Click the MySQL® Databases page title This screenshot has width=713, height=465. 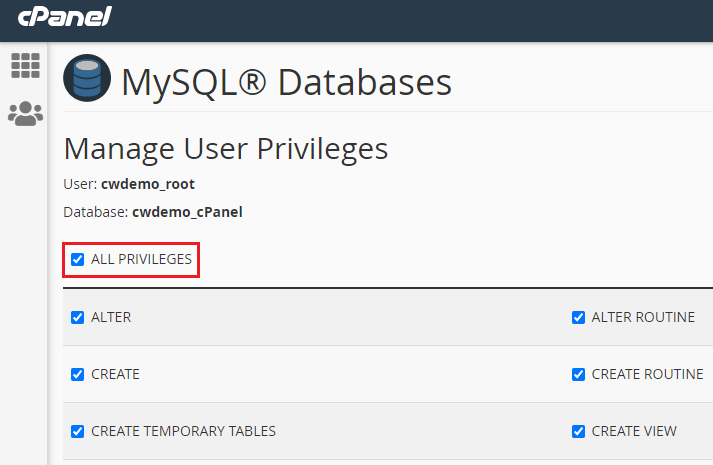286,82
